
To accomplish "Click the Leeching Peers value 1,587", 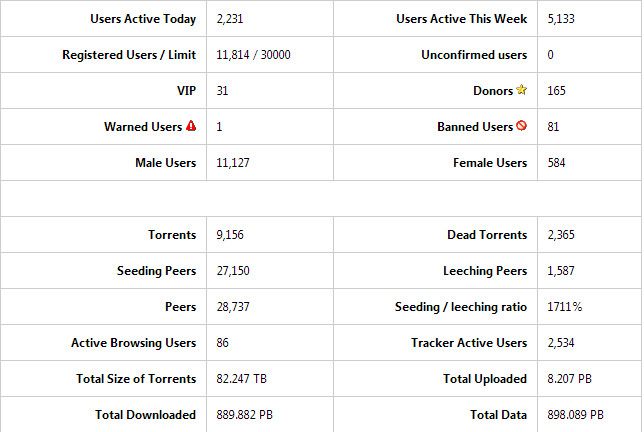I will 561,271.
